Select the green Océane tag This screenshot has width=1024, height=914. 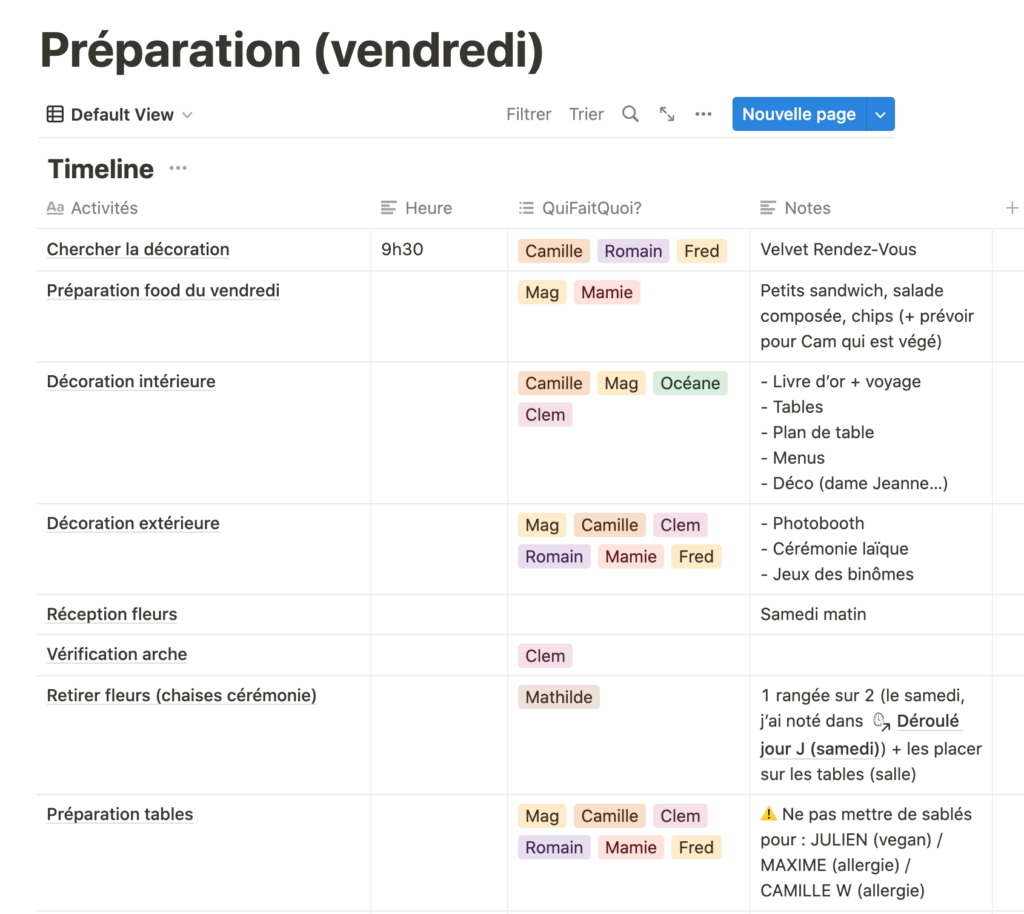[x=690, y=383]
